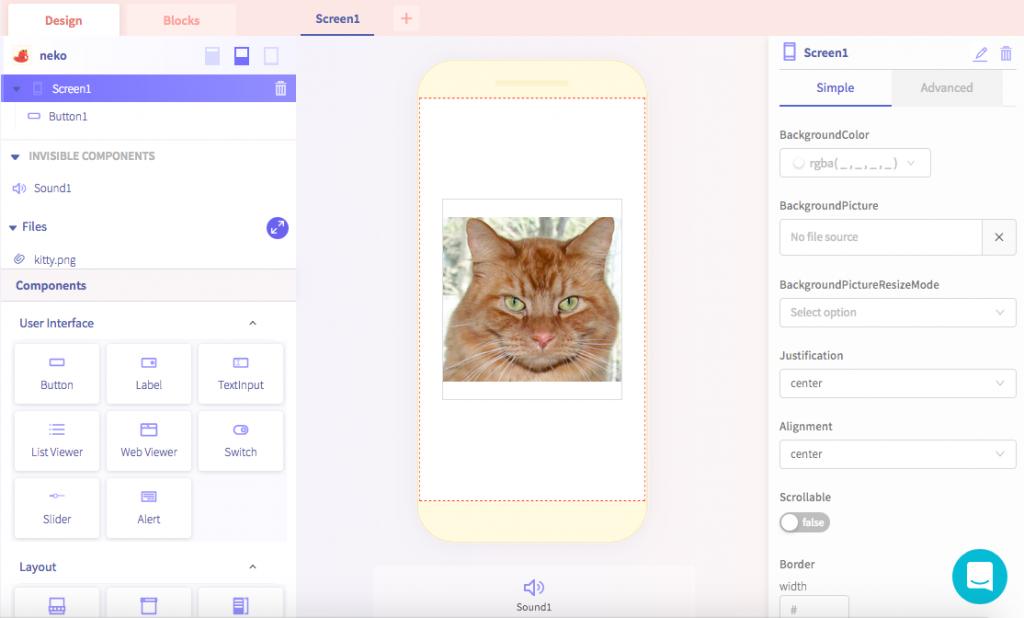The width and height of the screenshot is (1024, 618).
Task: Add a new screen with plus button
Action: [x=406, y=18]
